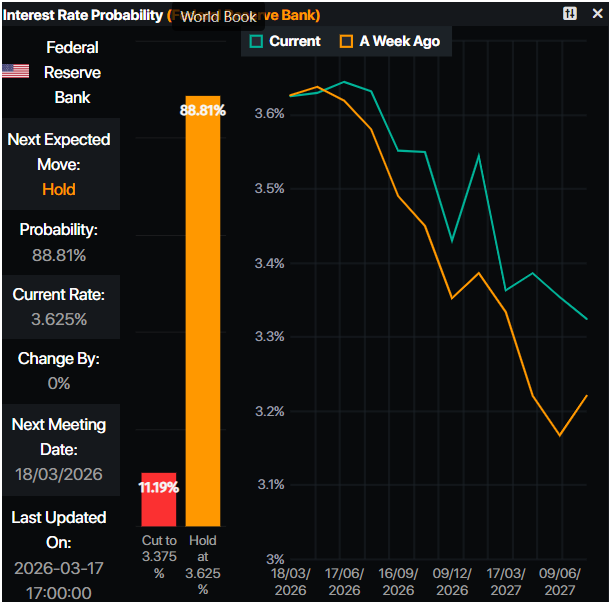Click the Change By 0% value
This screenshot has width=611, height=604.
[59, 383]
